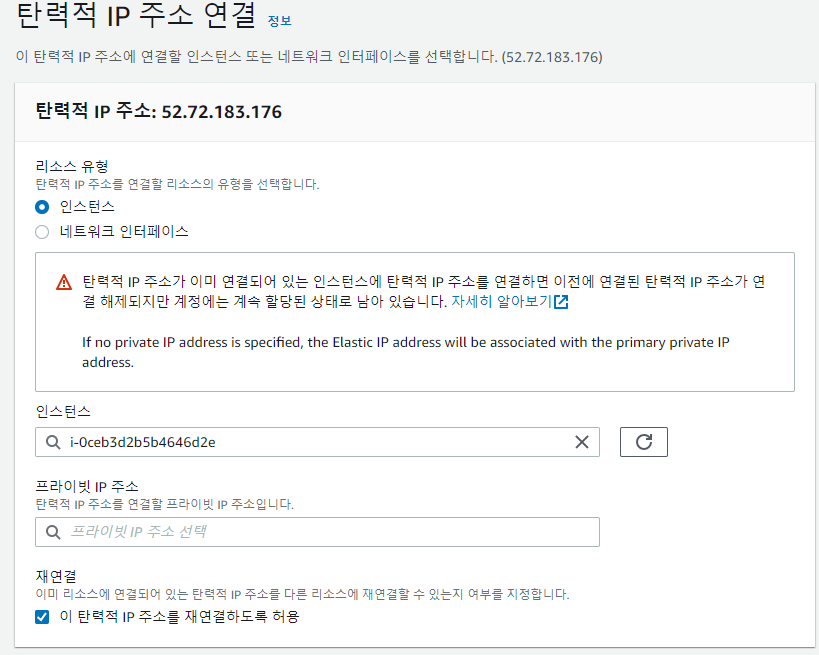
Task: Click the instance search magnifier icon
Action: (53, 442)
